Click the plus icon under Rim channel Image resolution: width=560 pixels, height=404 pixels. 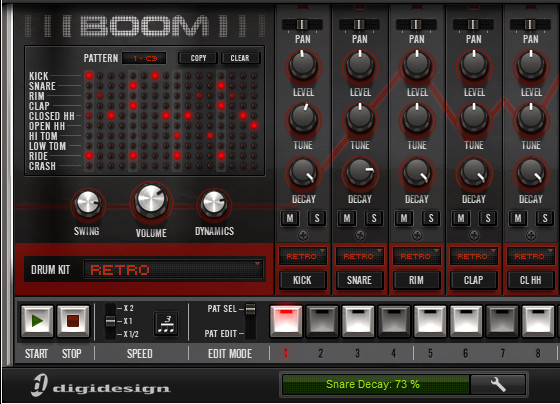coord(417,235)
